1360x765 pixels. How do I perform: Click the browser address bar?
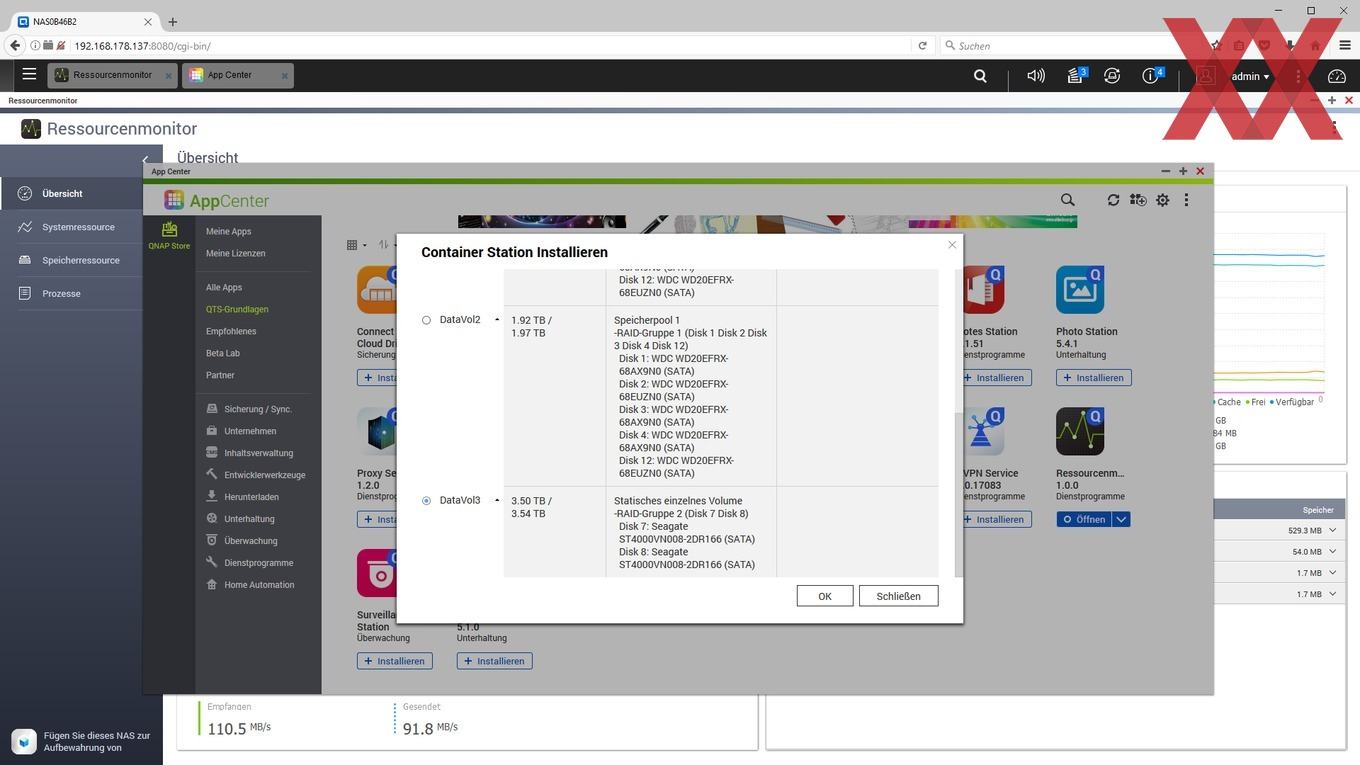pos(490,45)
